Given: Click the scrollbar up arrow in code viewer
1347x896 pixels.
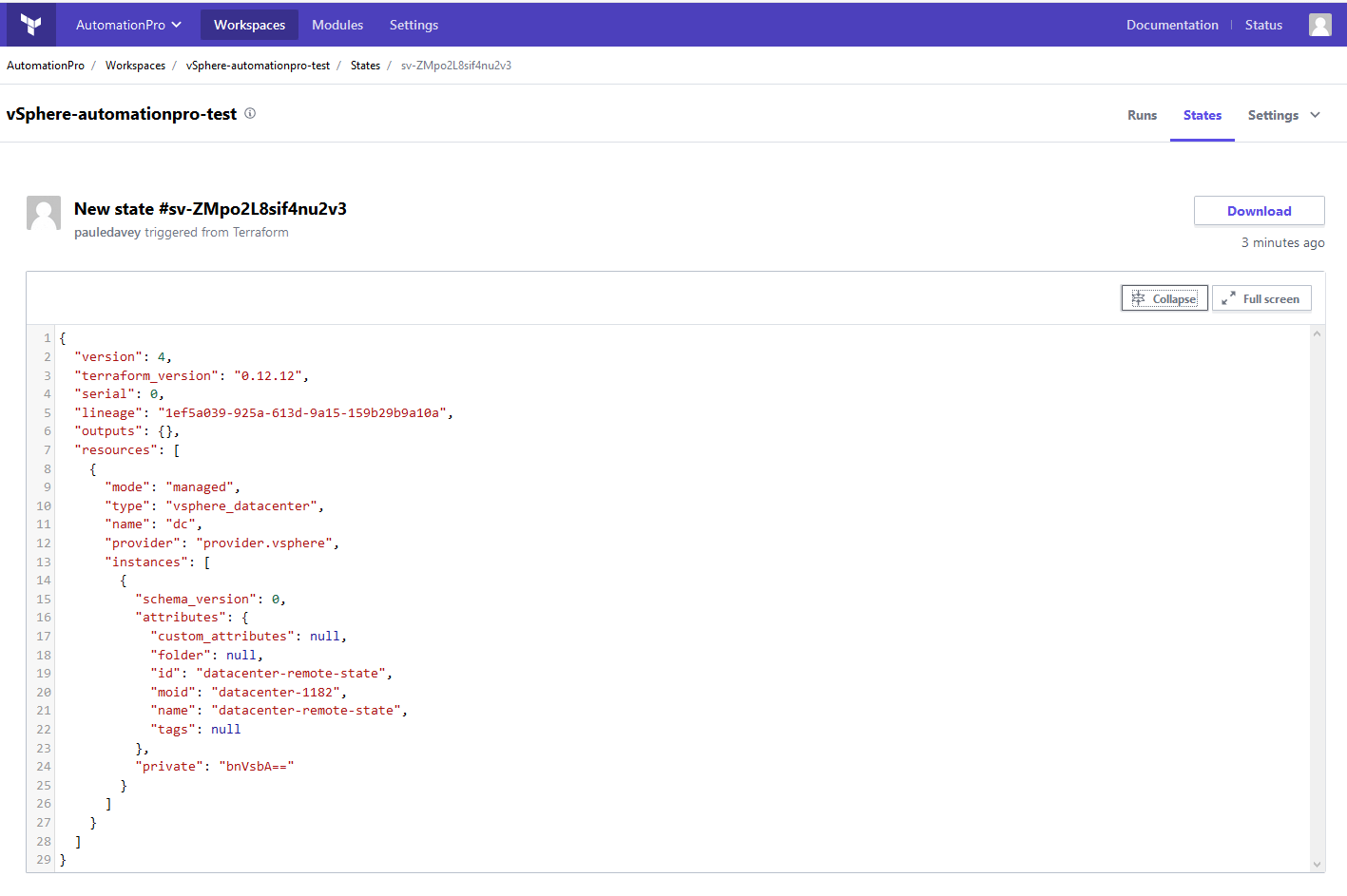Looking at the screenshot, I should pyautogui.click(x=1317, y=334).
